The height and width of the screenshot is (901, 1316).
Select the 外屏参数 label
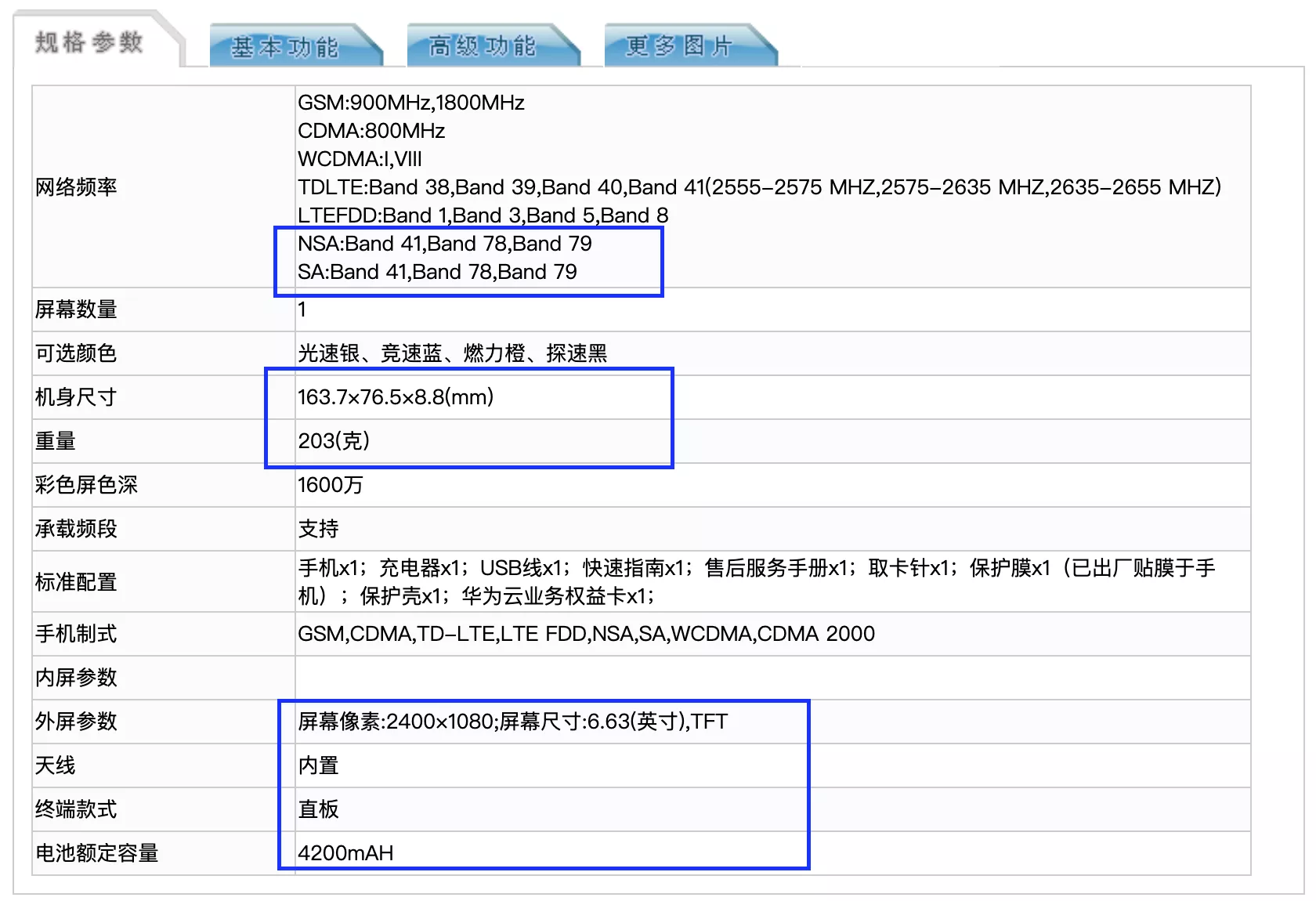pos(76,722)
